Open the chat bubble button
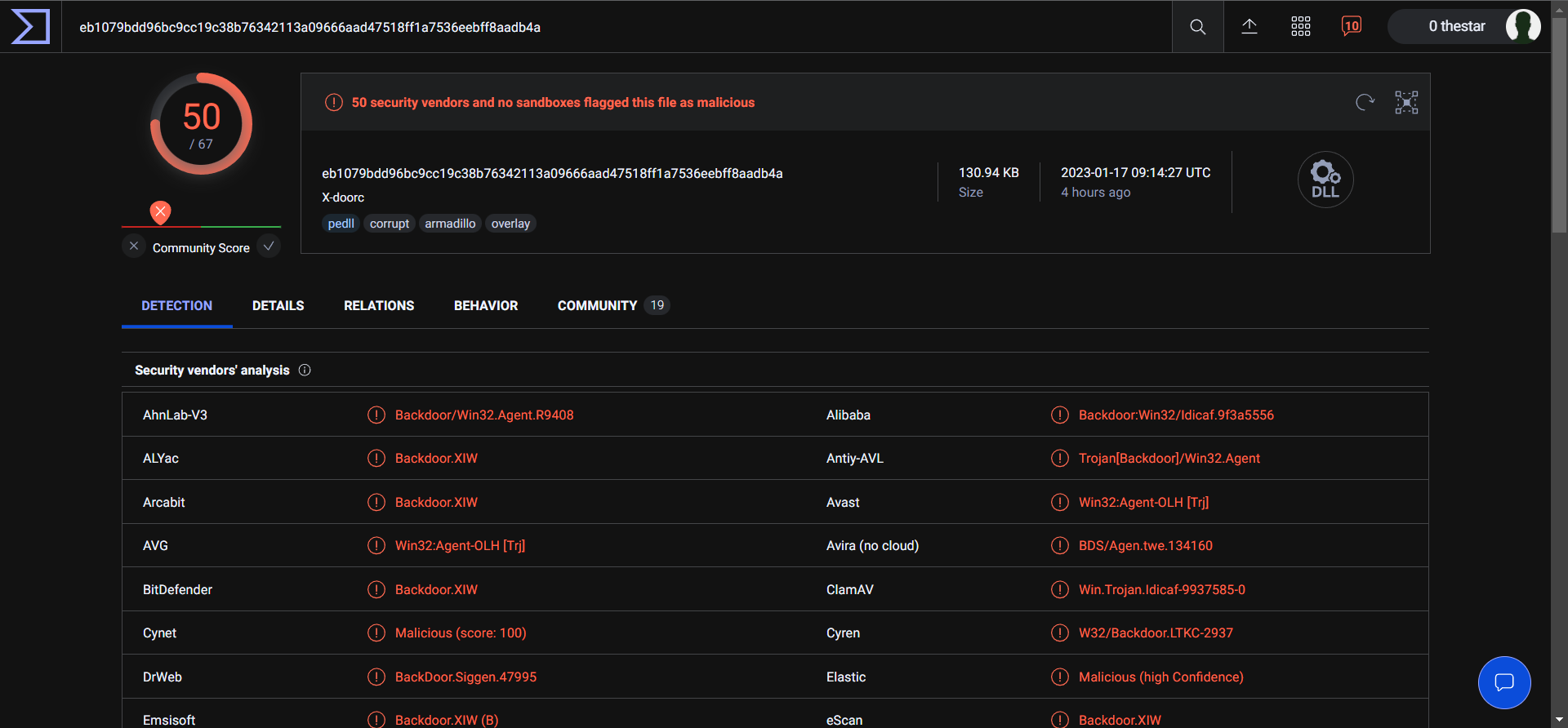The image size is (1568, 728). click(x=1504, y=682)
